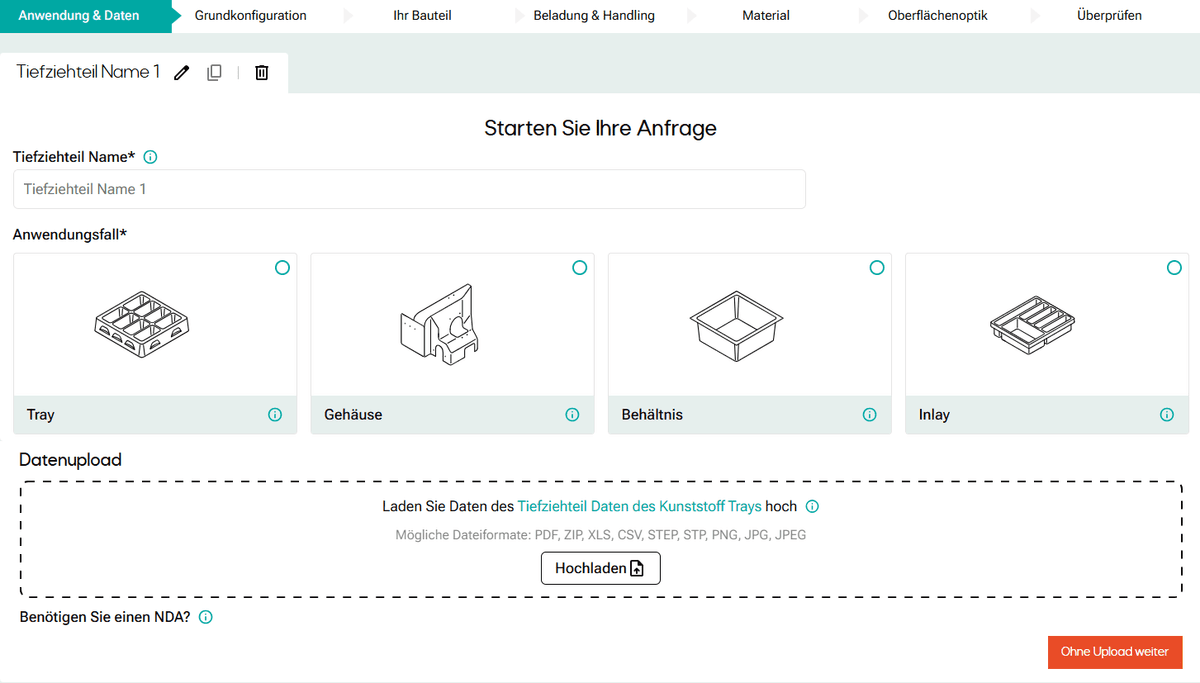Image resolution: width=1200 pixels, height=683 pixels.
Task: Open the Oberflächenoptik step
Action: tap(937, 16)
